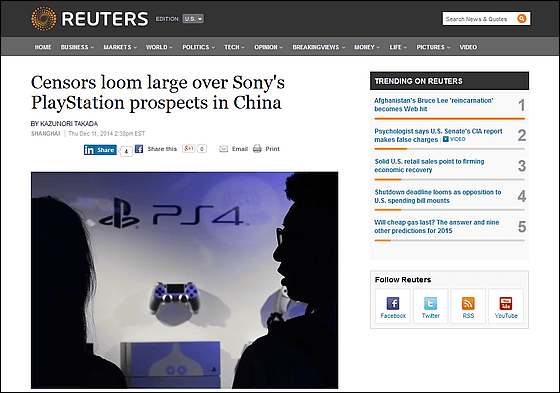Click the Trending on Reuters header
The width and height of the screenshot is (560, 393).
449,81
